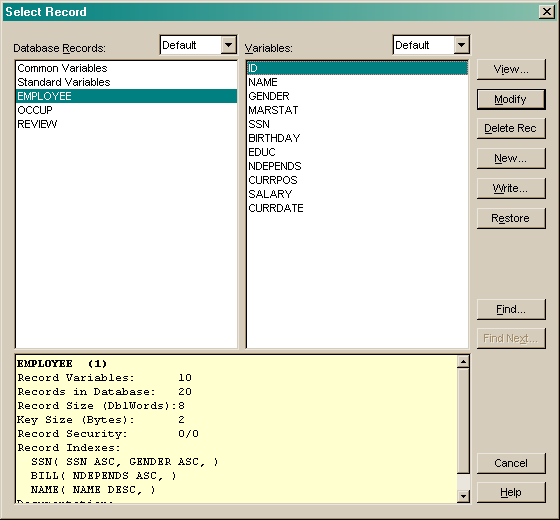Click the Records in Database: 20 line
Viewport: 560px width, 520px height.
(x=104, y=391)
